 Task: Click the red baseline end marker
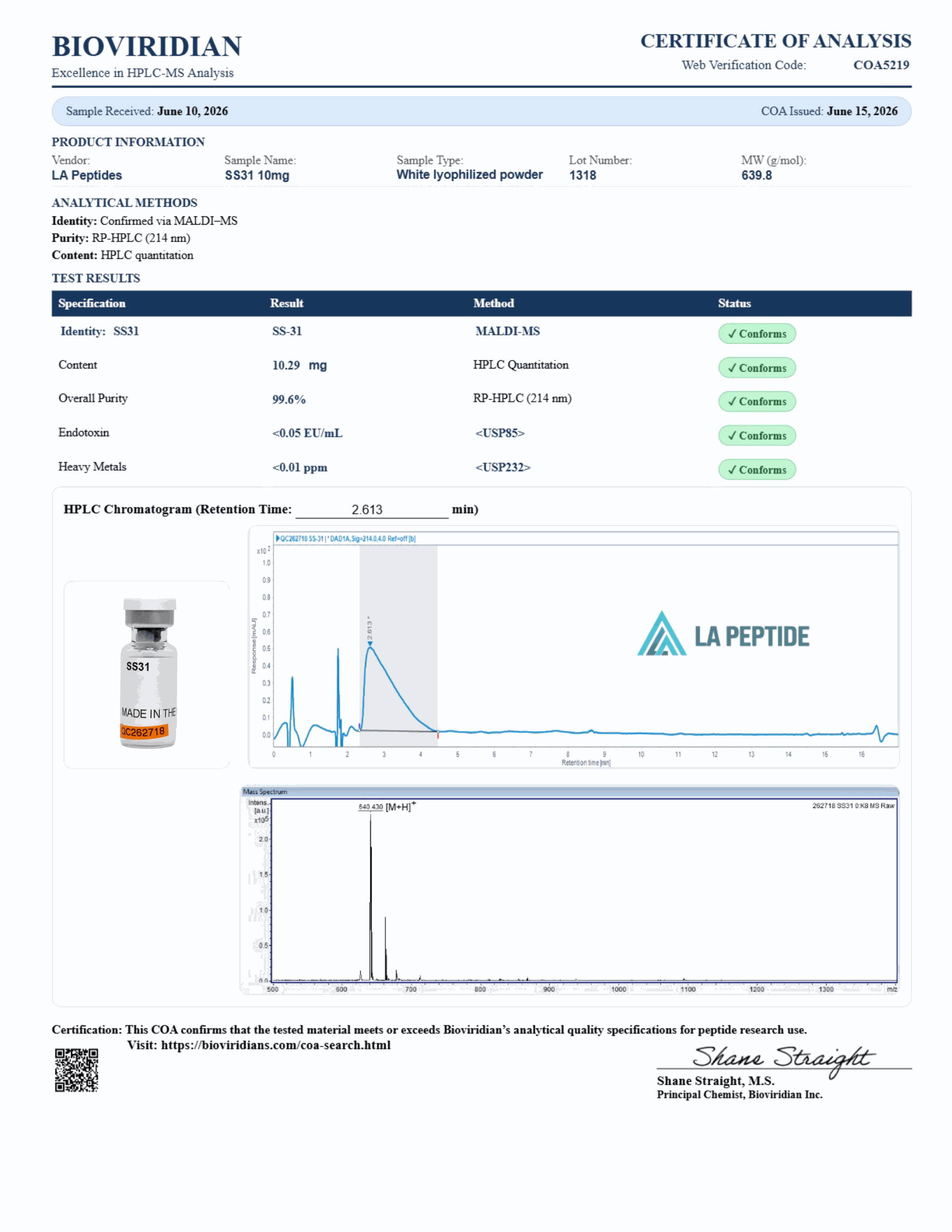(x=437, y=734)
